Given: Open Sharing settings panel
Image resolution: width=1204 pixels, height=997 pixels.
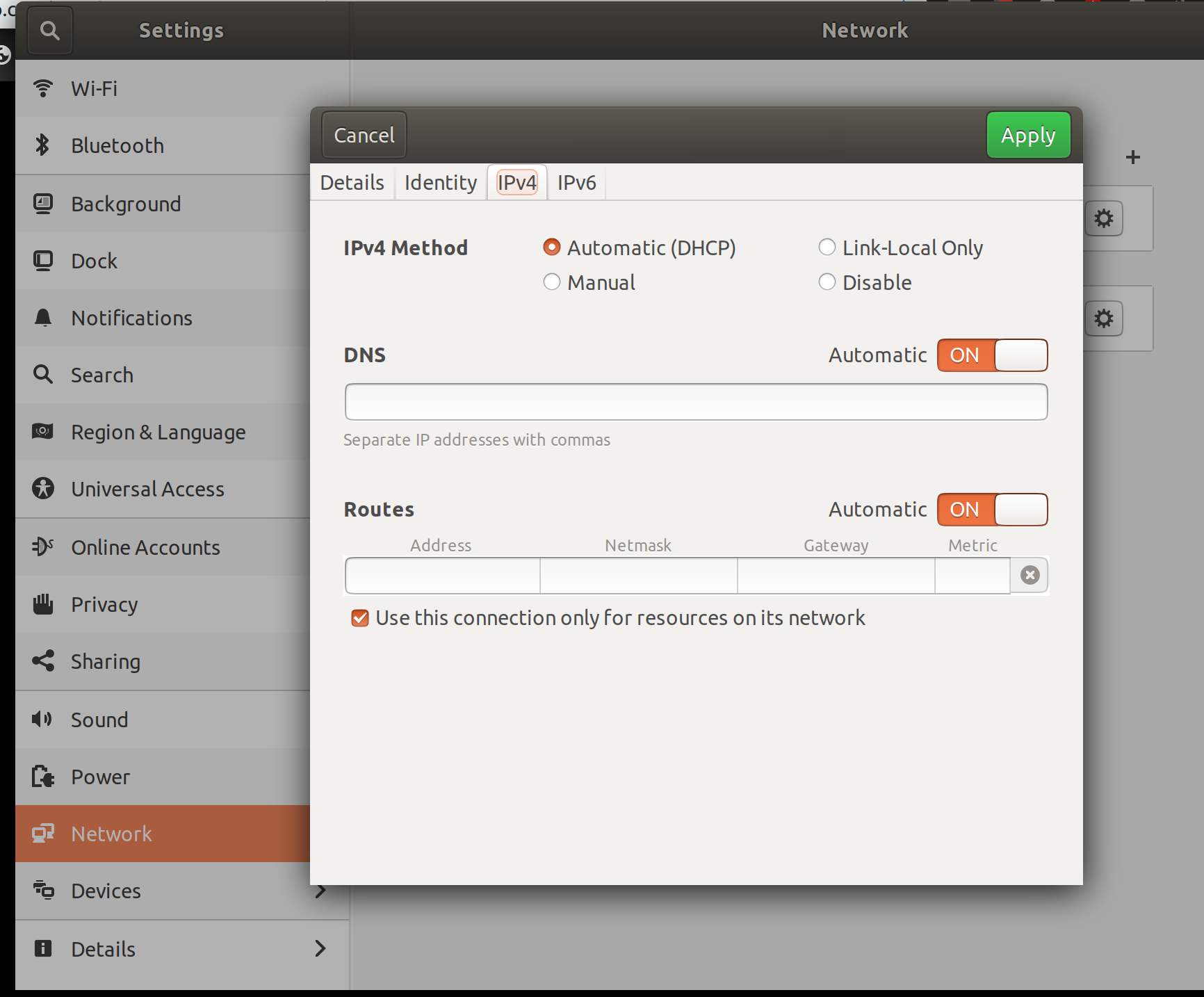Looking at the screenshot, I should pos(163,661).
